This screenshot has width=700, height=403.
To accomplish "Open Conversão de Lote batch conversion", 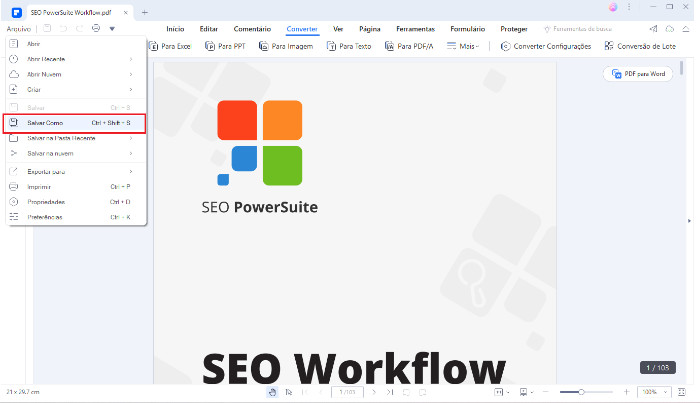I will [640, 46].
